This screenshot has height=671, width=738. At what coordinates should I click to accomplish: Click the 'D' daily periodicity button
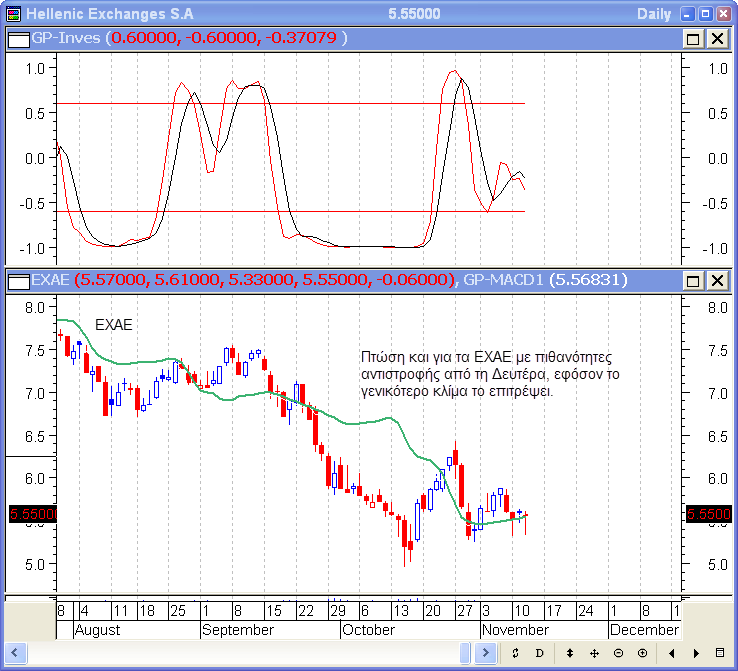pos(539,653)
